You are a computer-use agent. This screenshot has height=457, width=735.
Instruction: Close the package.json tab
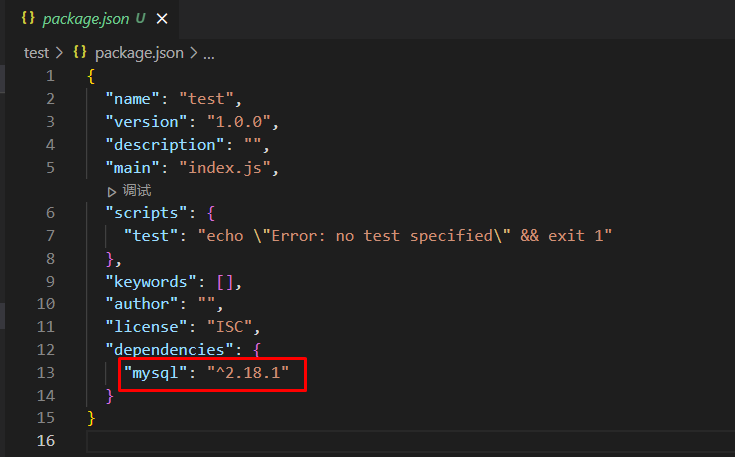(162, 19)
